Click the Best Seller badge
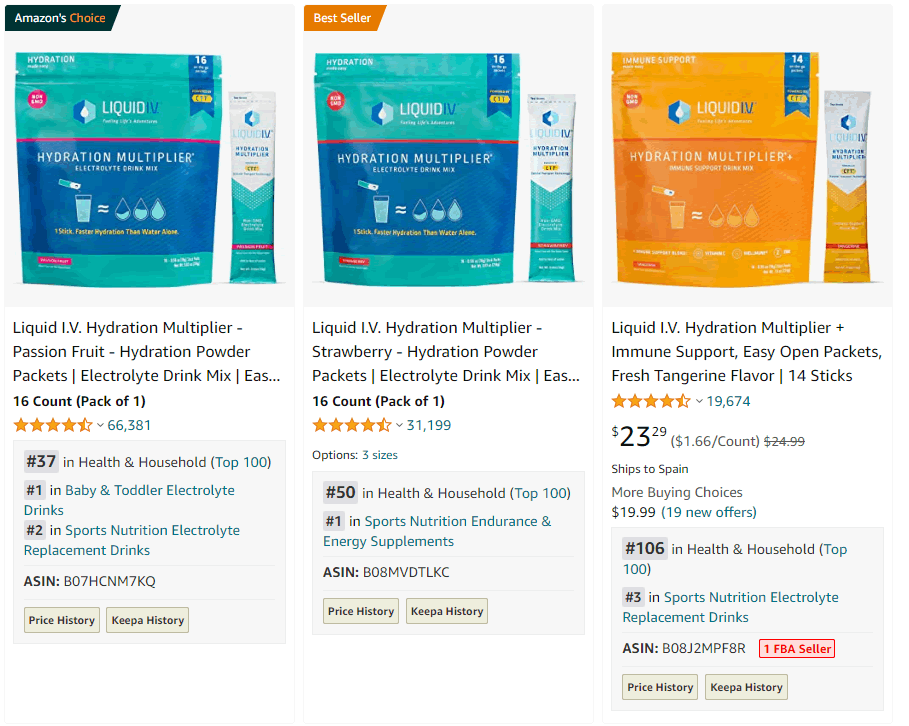Screen dimensions: 909x726 click(x=343, y=18)
